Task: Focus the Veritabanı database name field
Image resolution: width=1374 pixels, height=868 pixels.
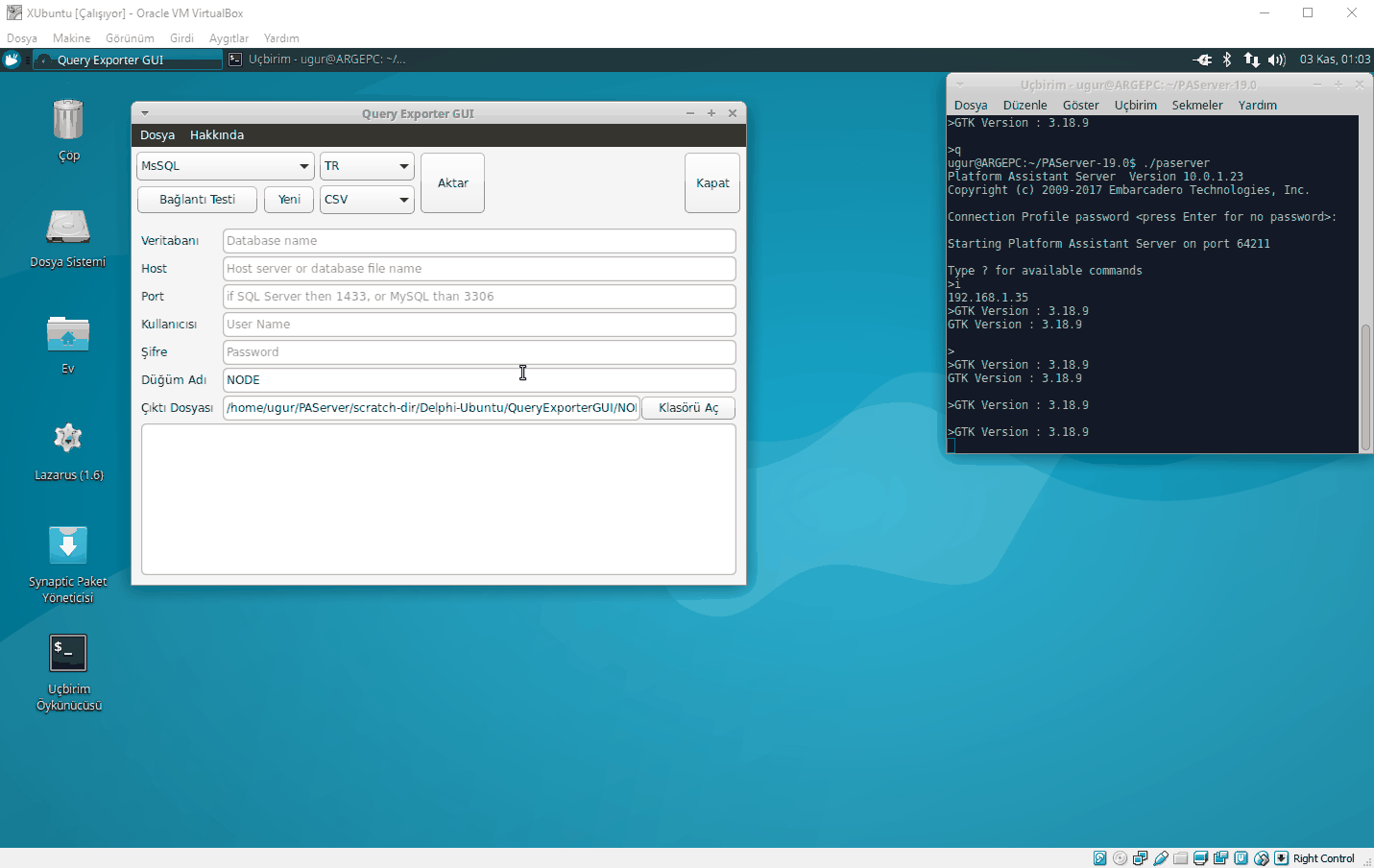Action: (x=479, y=241)
